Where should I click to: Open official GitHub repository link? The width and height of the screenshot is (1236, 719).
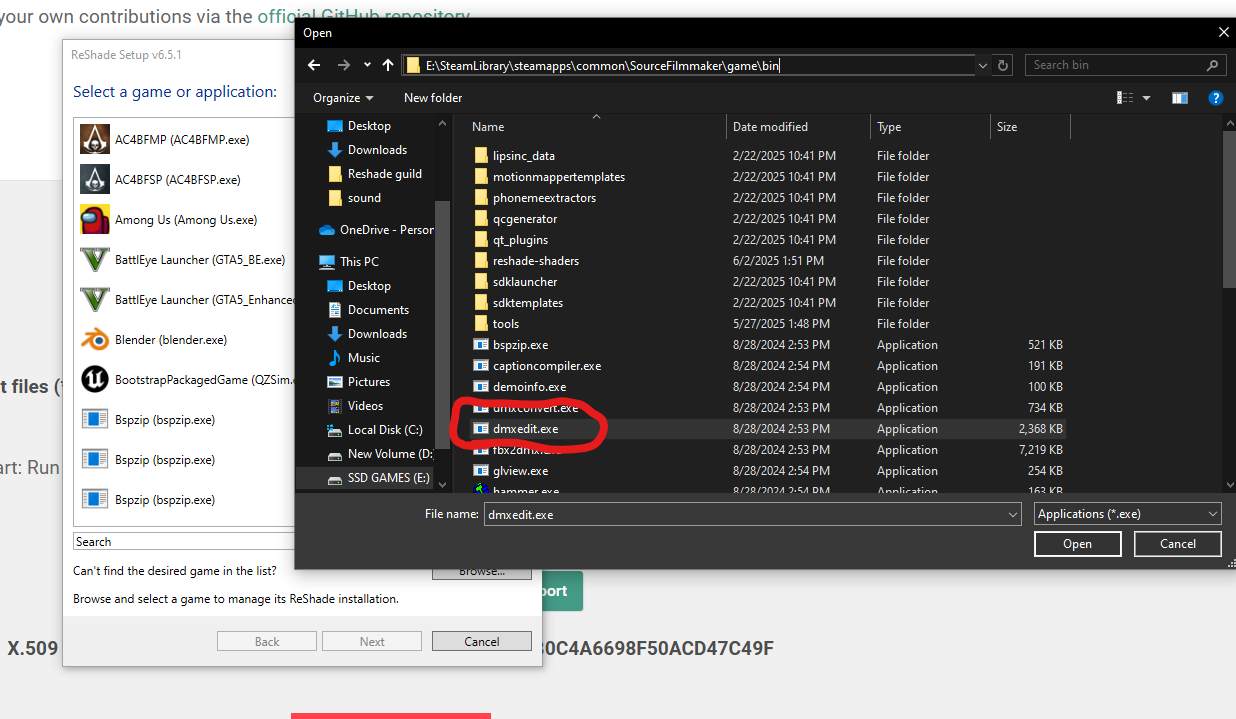364,16
